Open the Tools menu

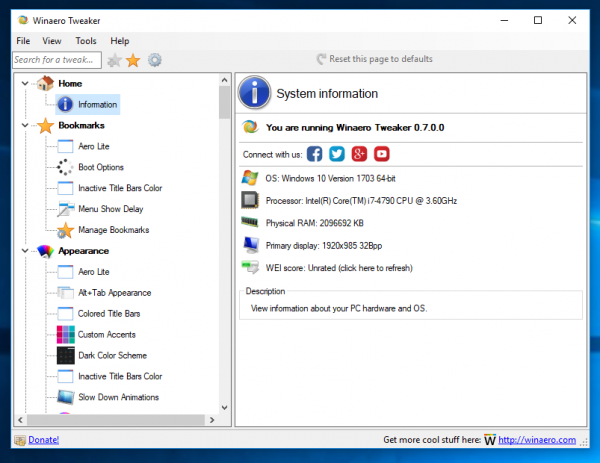point(85,41)
